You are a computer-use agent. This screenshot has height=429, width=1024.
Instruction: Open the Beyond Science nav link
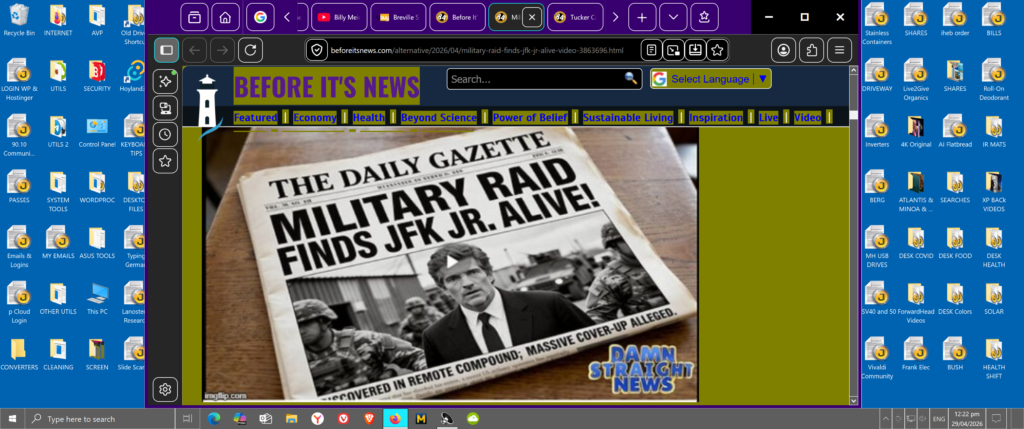(x=439, y=118)
